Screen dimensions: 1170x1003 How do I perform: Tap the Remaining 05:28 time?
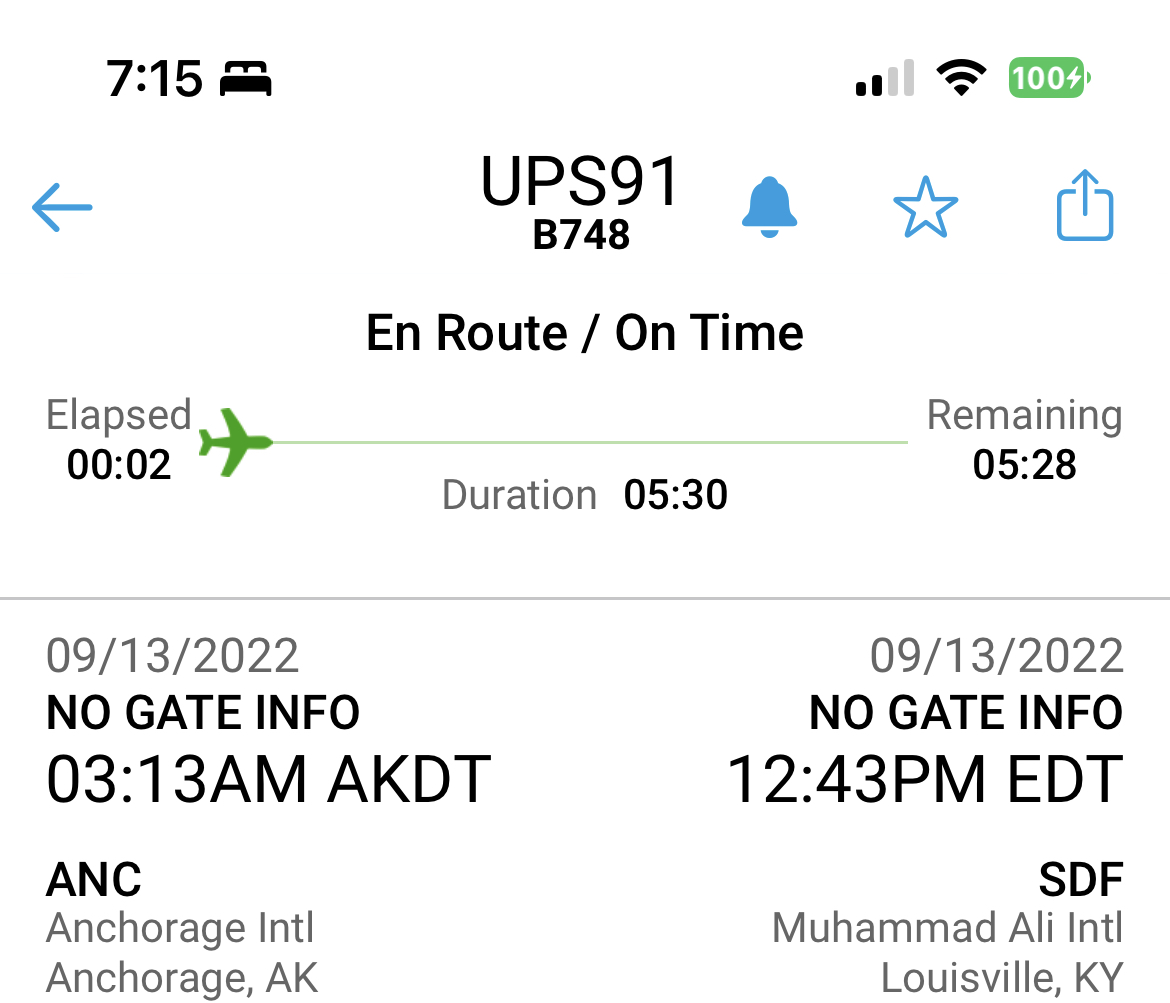pos(1024,465)
